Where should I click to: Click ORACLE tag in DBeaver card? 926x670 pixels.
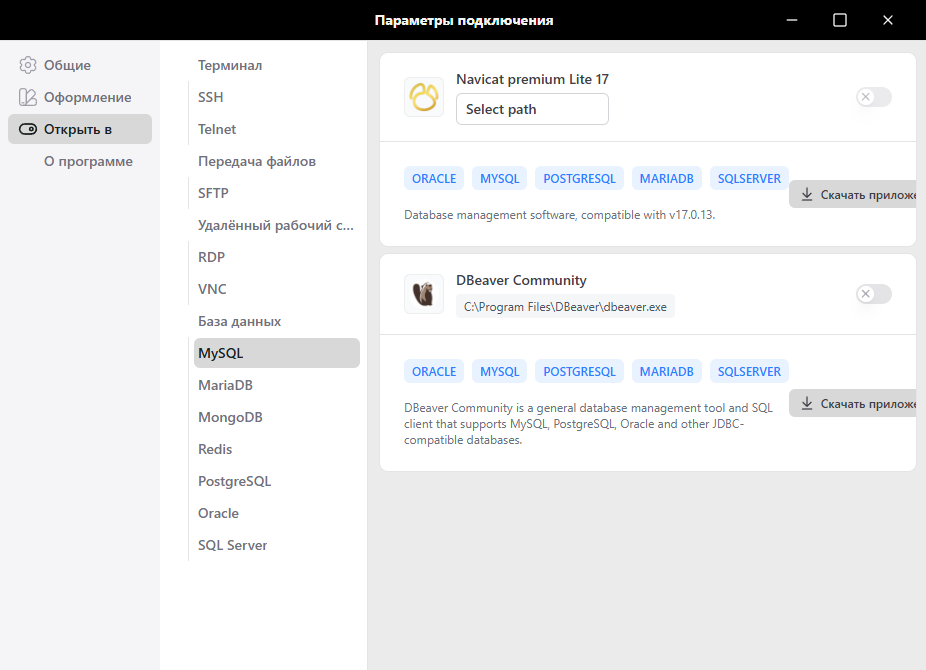coord(434,371)
